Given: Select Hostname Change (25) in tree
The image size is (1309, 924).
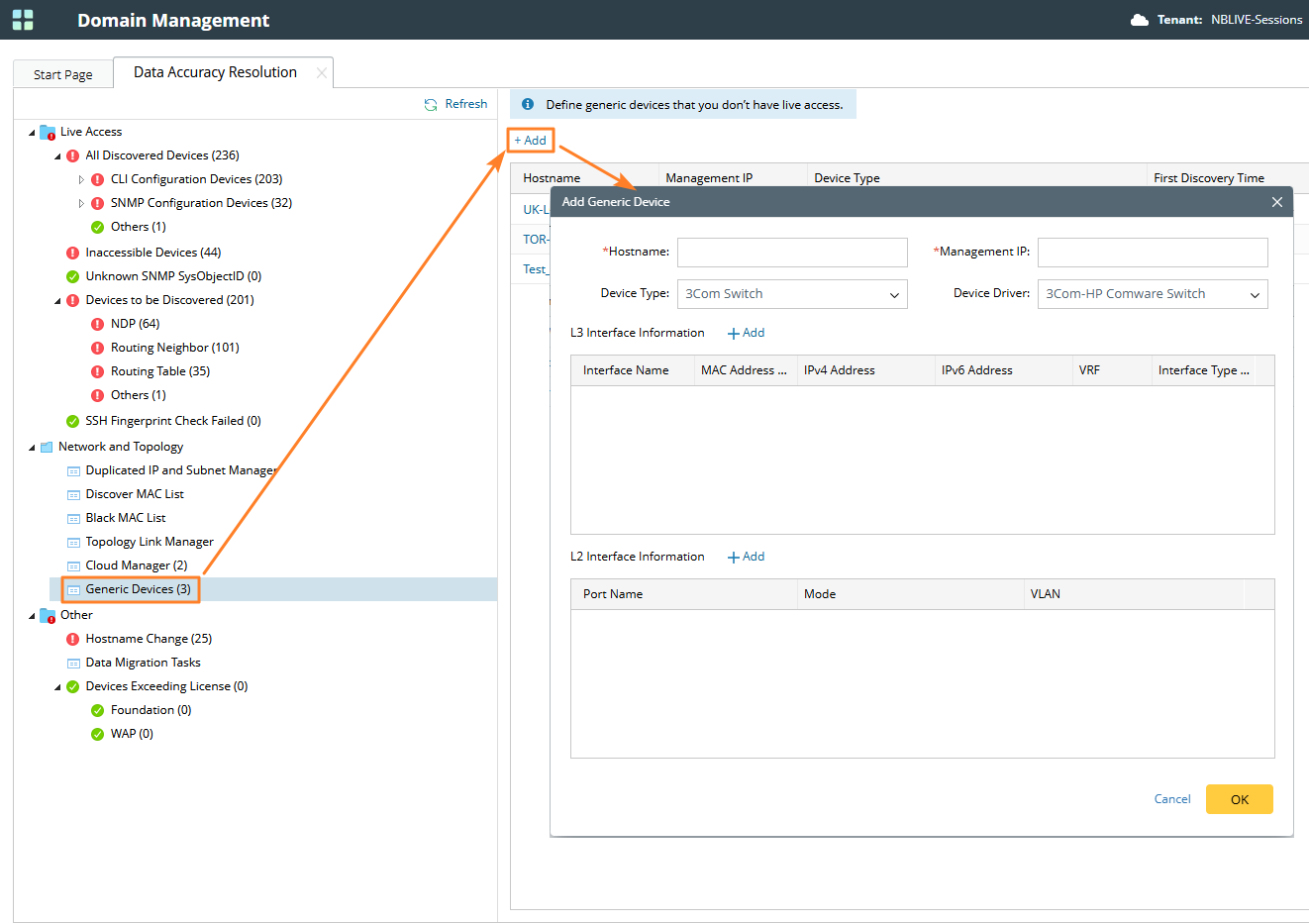Looking at the screenshot, I should 149,639.
